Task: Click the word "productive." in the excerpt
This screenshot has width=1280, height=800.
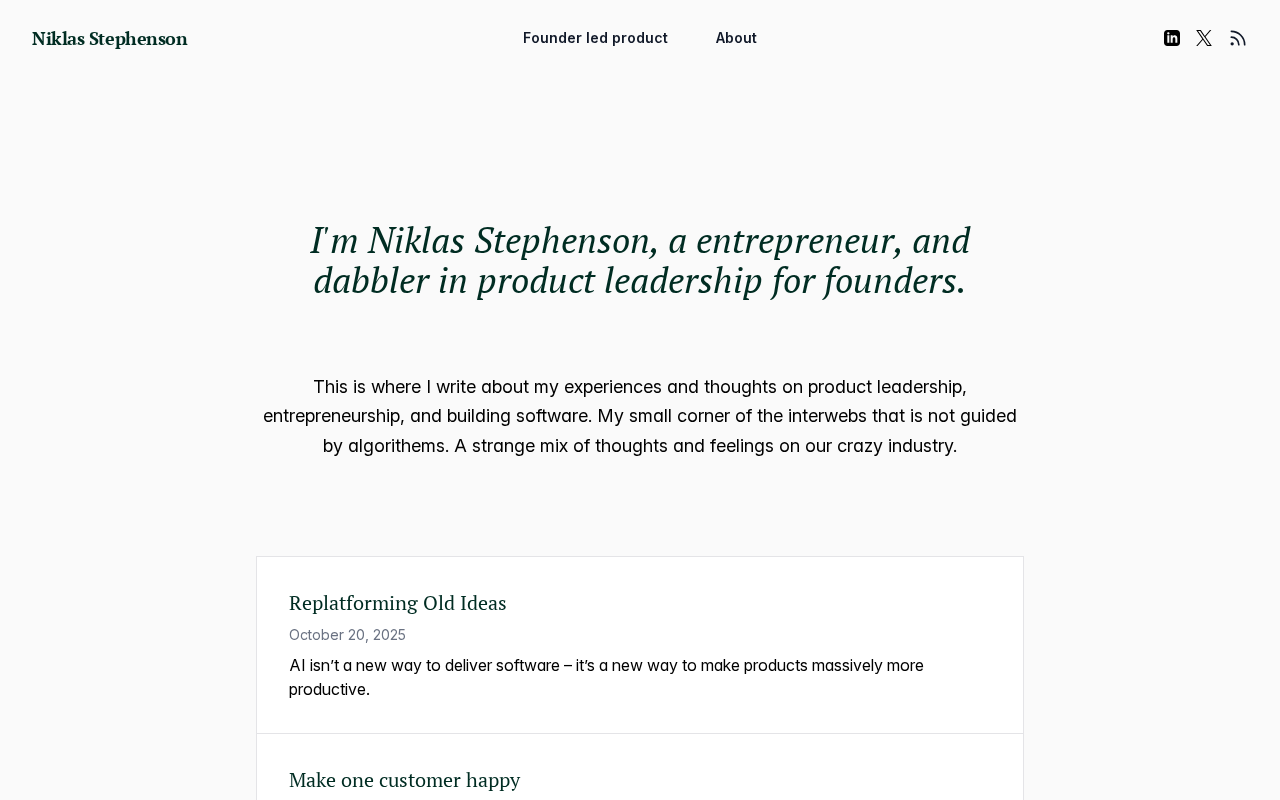Action: (x=329, y=689)
